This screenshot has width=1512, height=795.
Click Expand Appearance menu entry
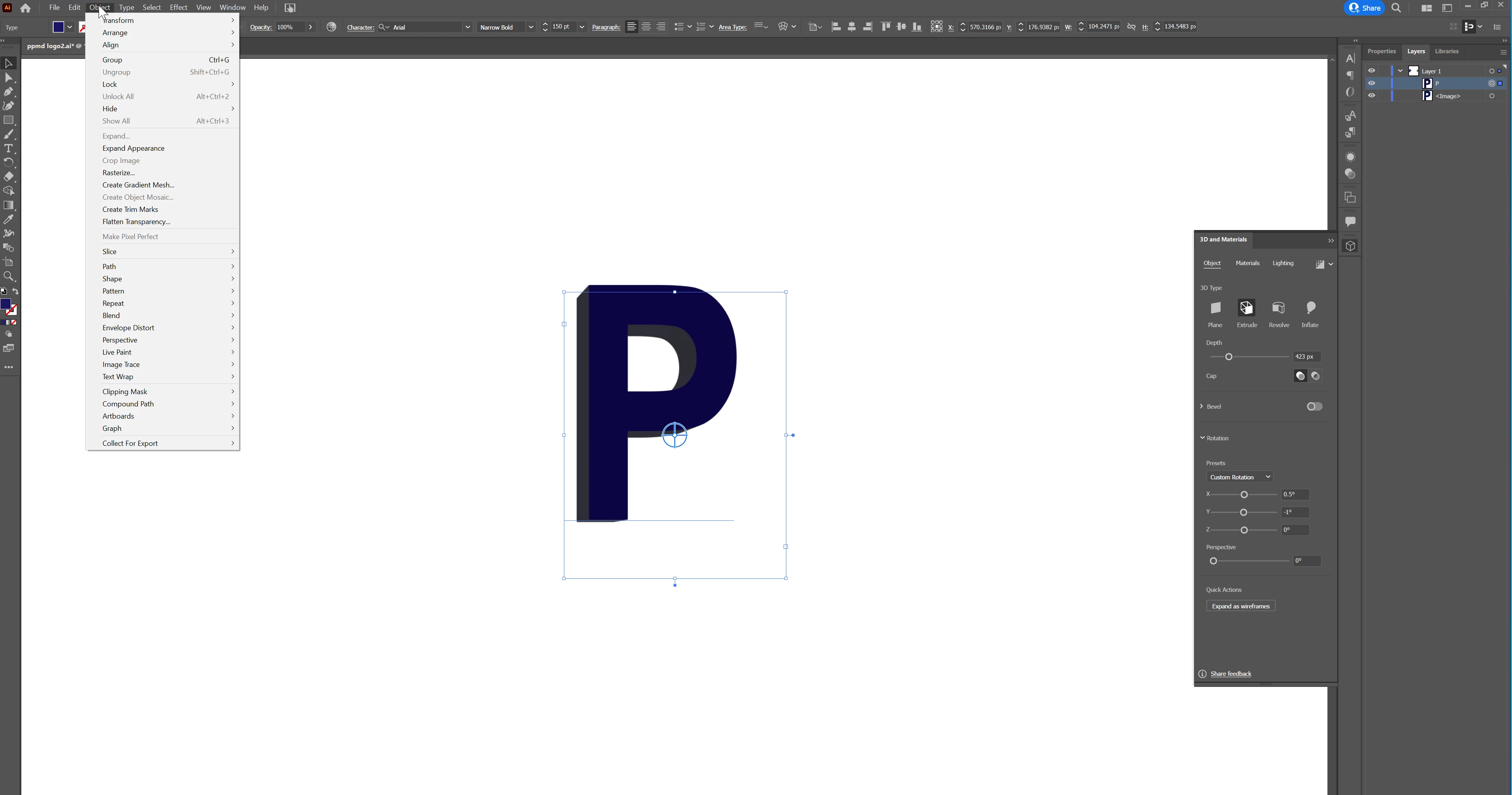tap(133, 149)
